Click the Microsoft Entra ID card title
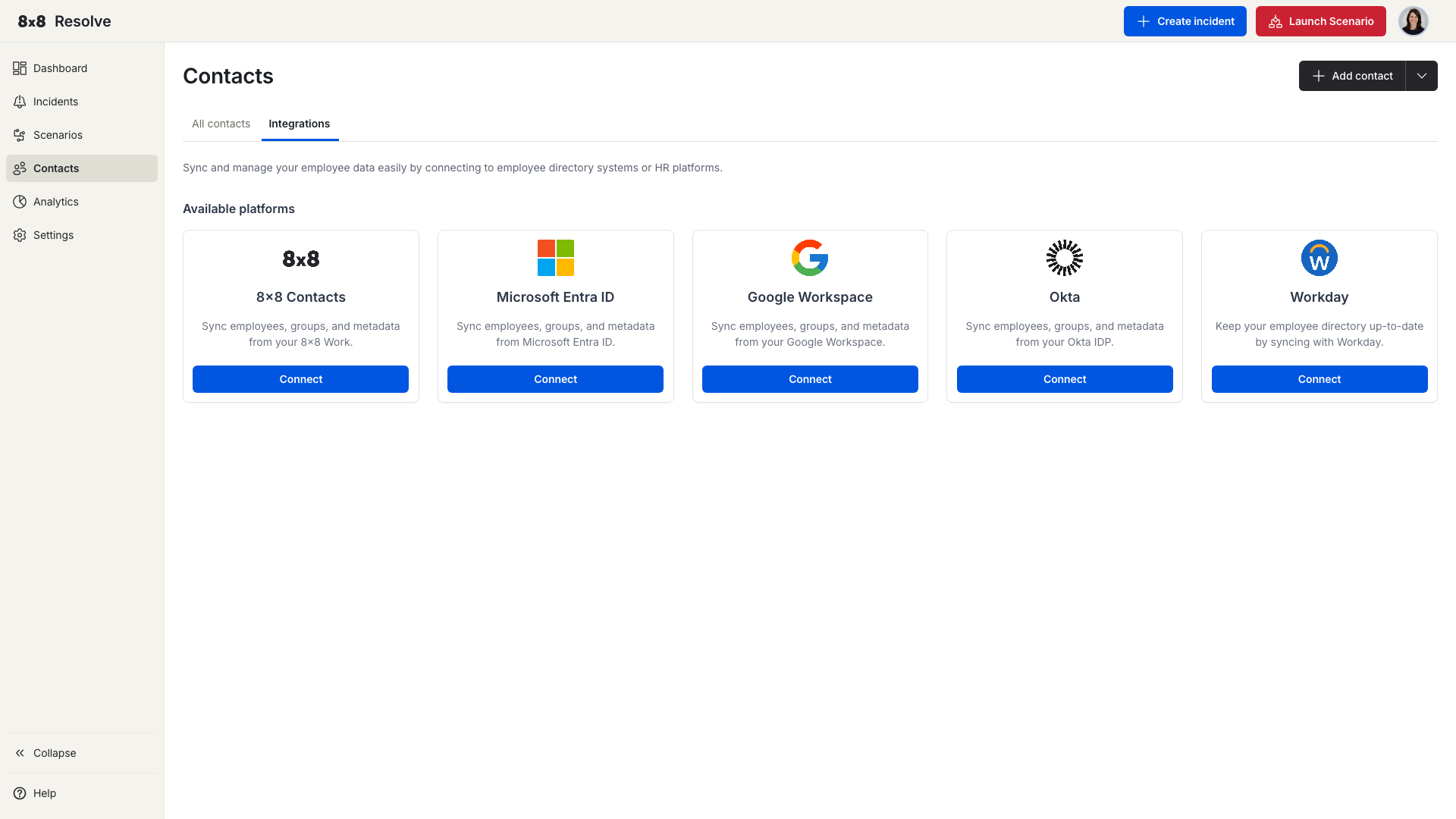The width and height of the screenshot is (1456, 819). (x=556, y=297)
